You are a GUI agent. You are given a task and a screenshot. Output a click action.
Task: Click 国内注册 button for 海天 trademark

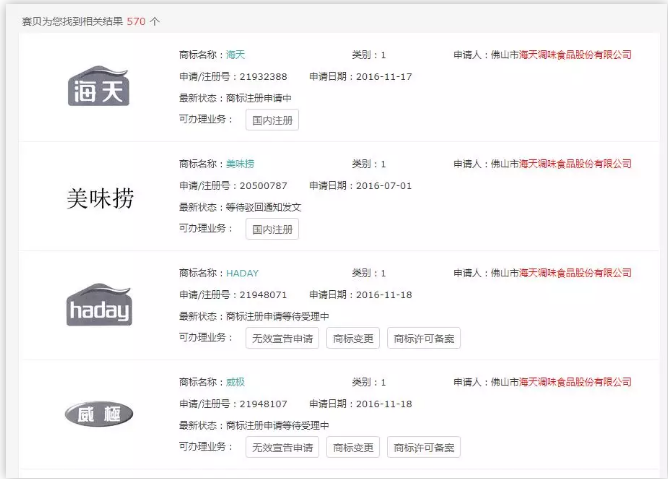point(272,120)
